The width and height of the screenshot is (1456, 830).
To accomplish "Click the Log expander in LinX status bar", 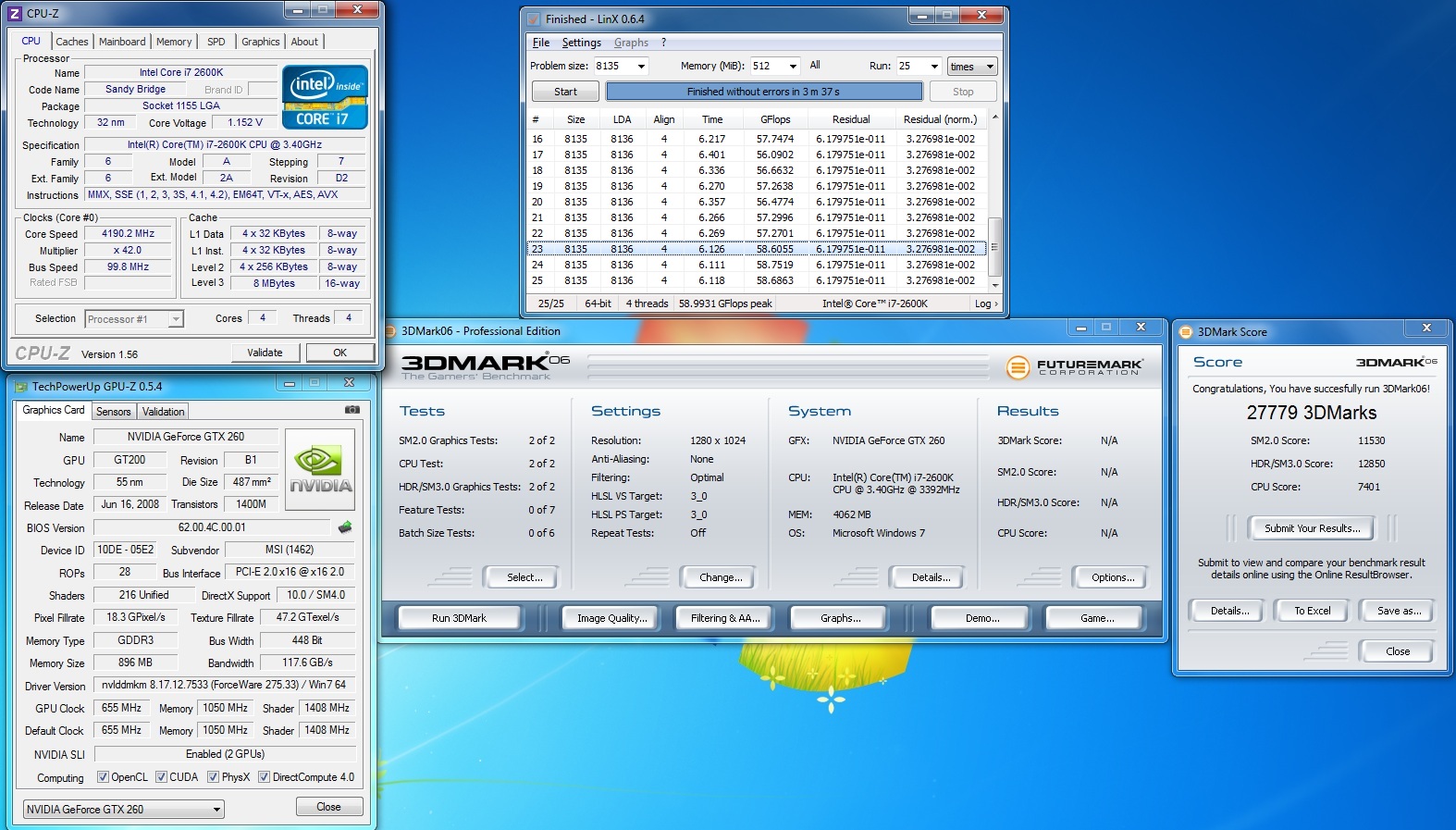I will click(x=987, y=304).
